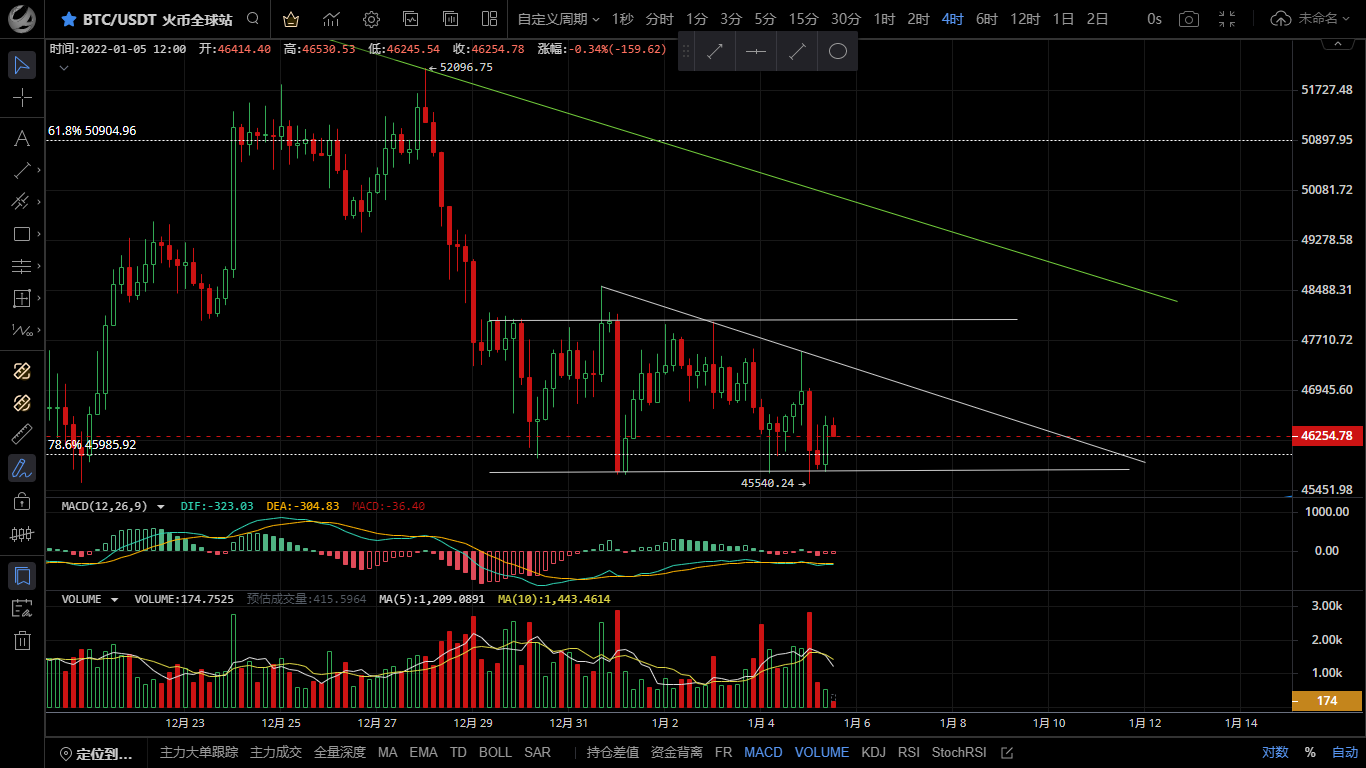The image size is (1366, 768).
Task: Open the drawing list edit icon
Action: [x=22, y=608]
